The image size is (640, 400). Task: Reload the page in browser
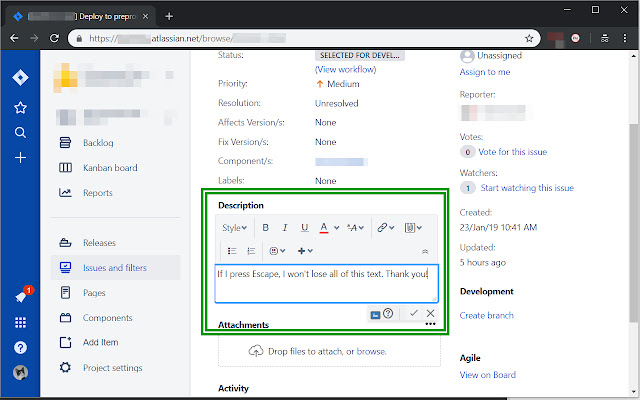click(x=54, y=38)
